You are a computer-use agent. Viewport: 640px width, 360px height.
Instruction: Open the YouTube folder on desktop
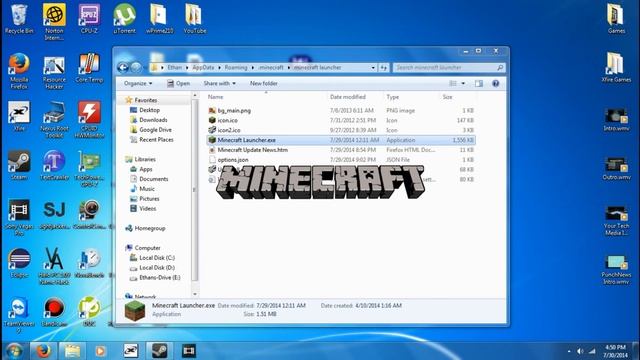coord(195,19)
